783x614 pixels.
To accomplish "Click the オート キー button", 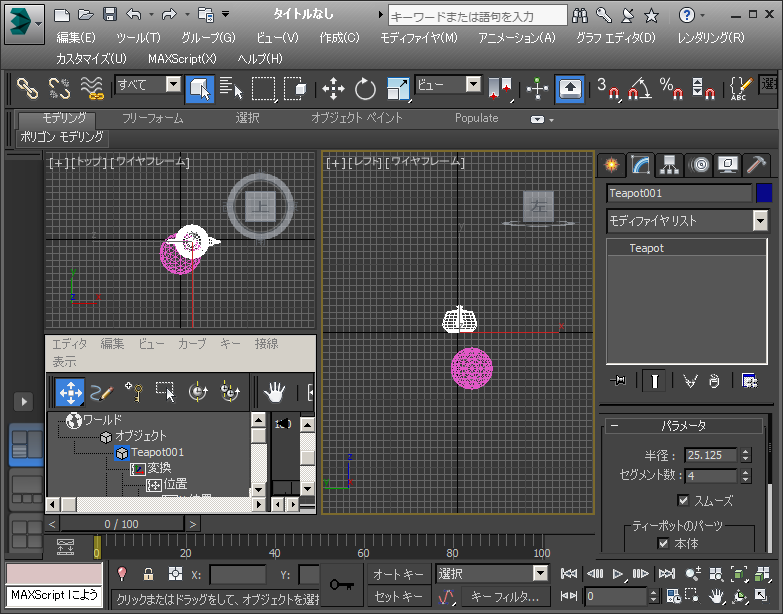I will (398, 574).
